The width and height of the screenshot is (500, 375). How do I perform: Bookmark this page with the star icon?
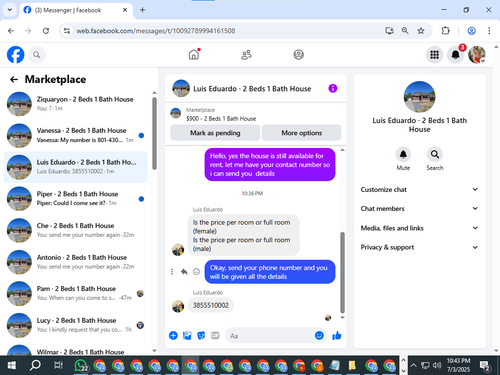click(421, 31)
